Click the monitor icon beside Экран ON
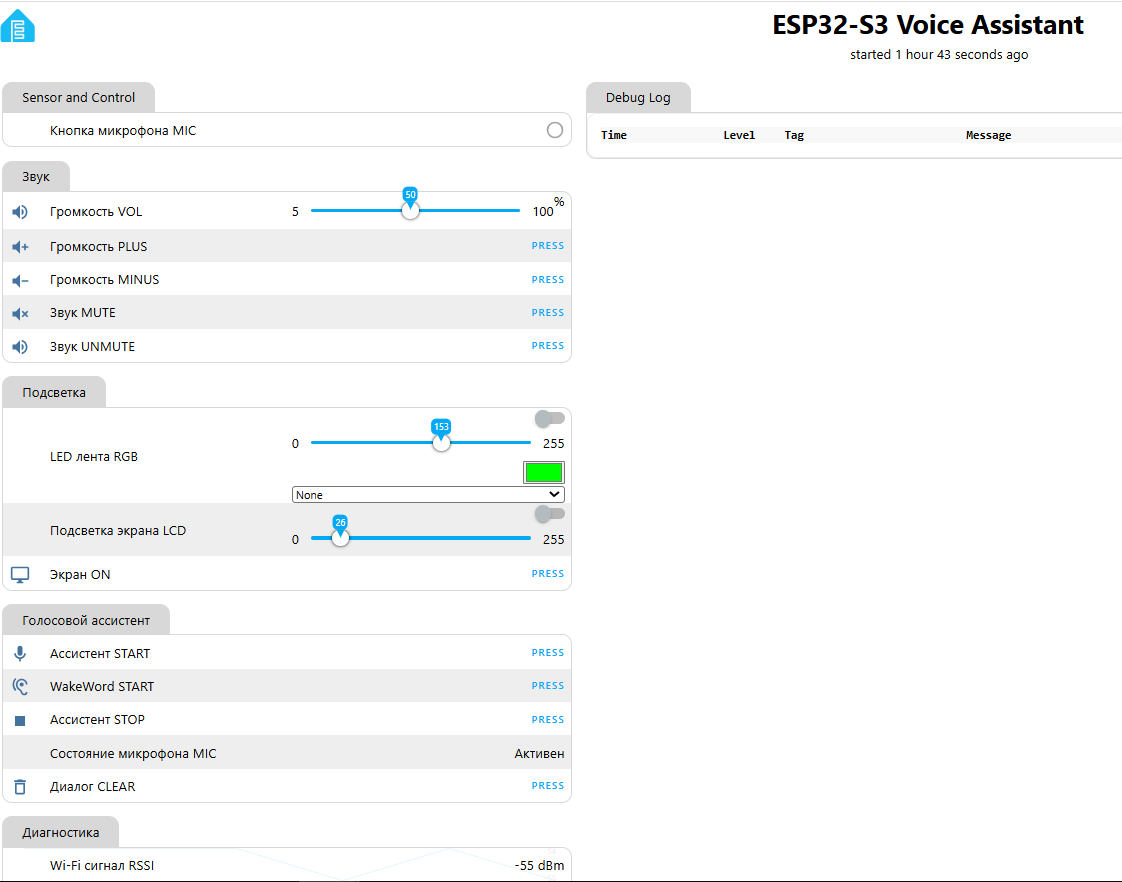Image resolution: width=1122 pixels, height=882 pixels. 20,574
